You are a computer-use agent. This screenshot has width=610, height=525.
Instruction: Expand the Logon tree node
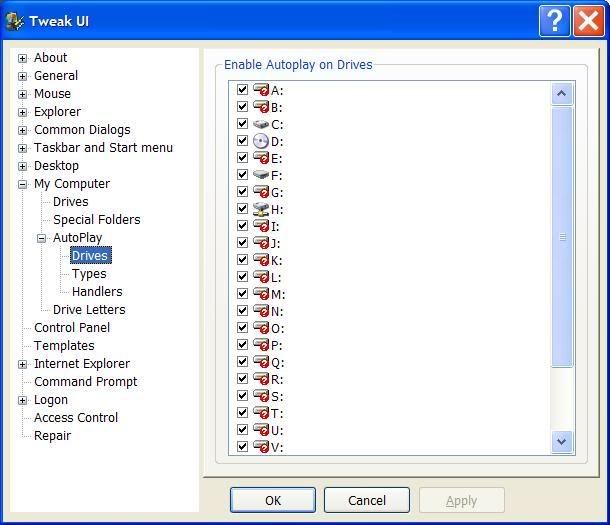pos(23,400)
